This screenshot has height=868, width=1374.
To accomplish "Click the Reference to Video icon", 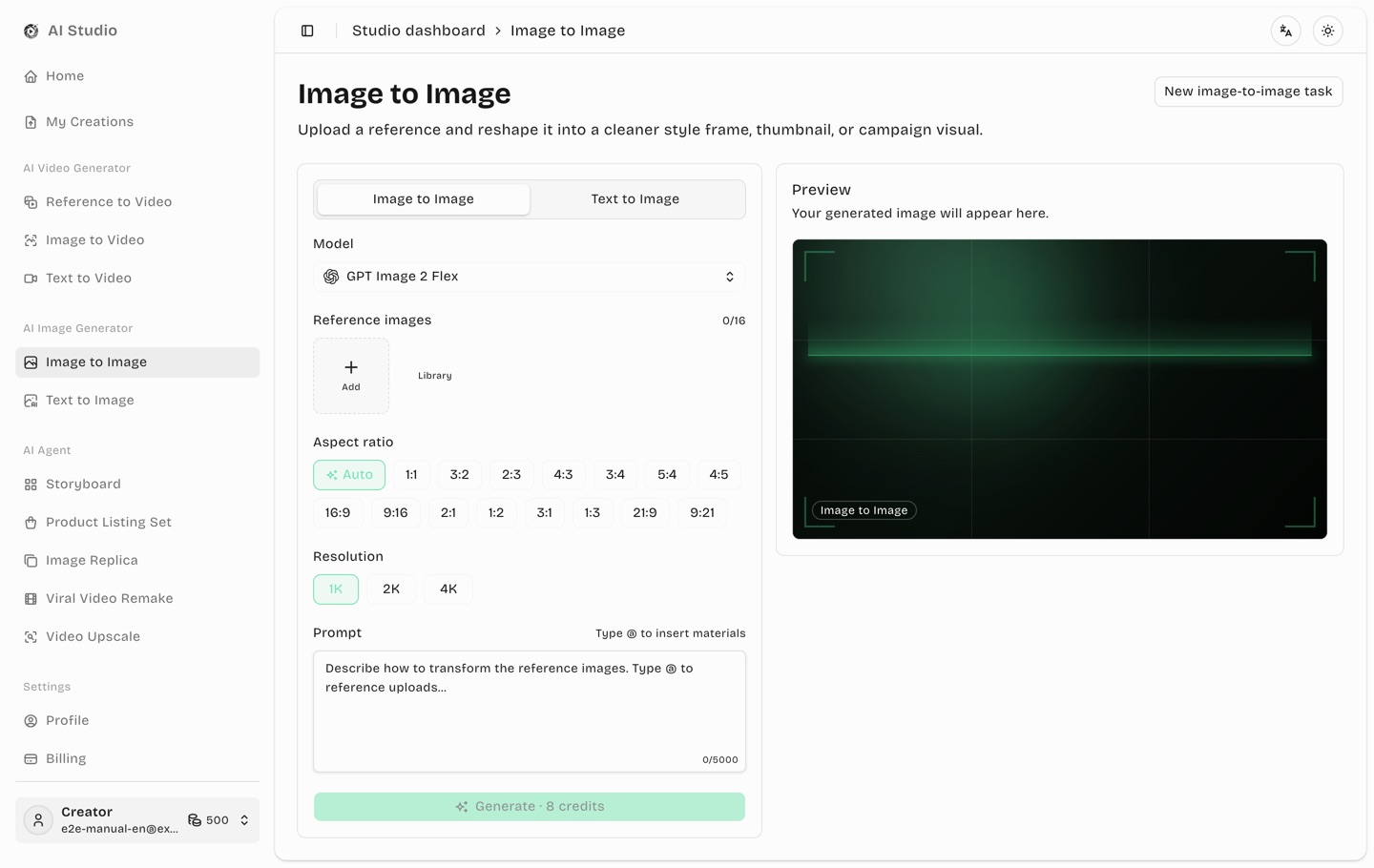I will (31, 202).
